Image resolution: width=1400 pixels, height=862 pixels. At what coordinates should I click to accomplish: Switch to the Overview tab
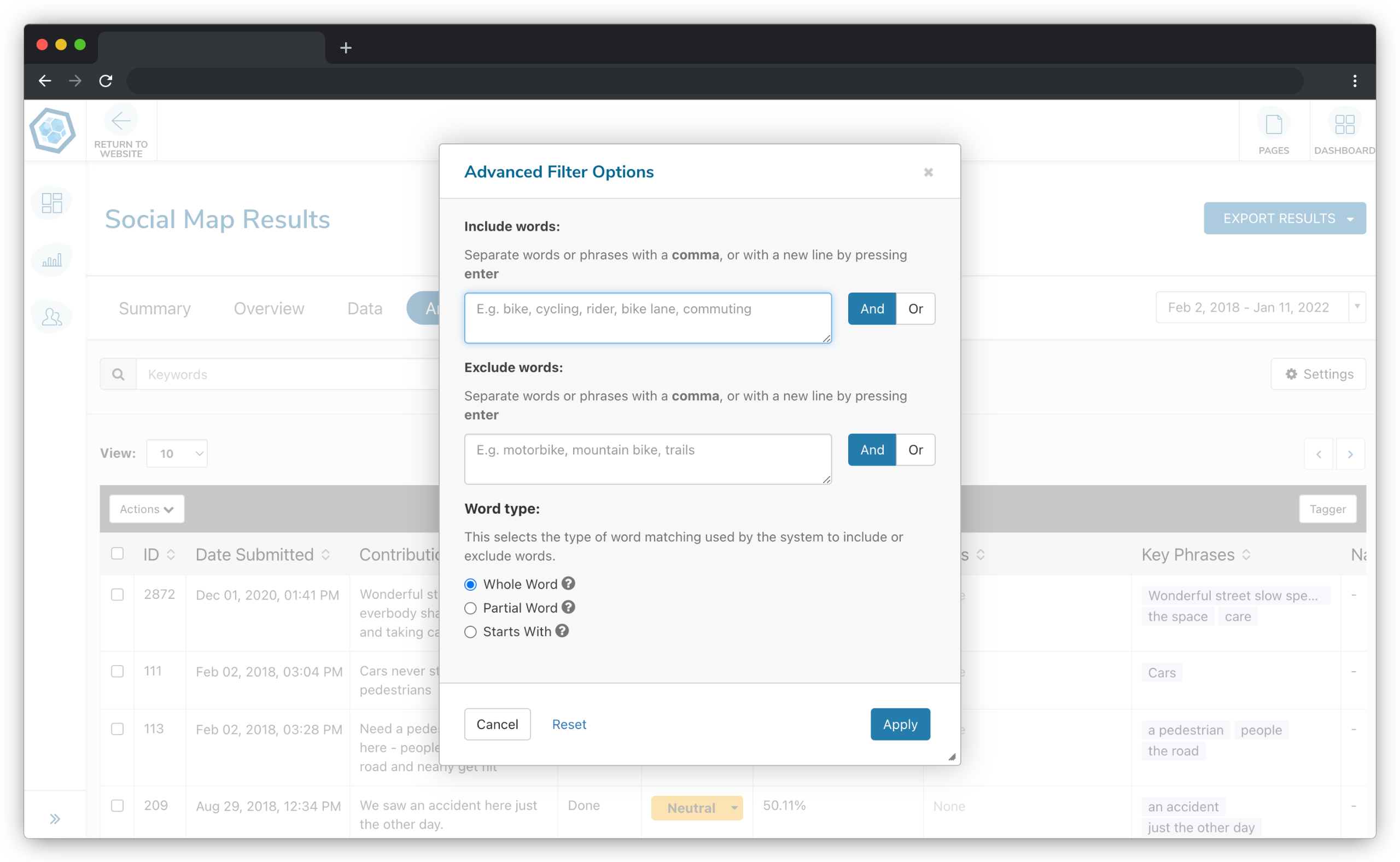point(268,307)
